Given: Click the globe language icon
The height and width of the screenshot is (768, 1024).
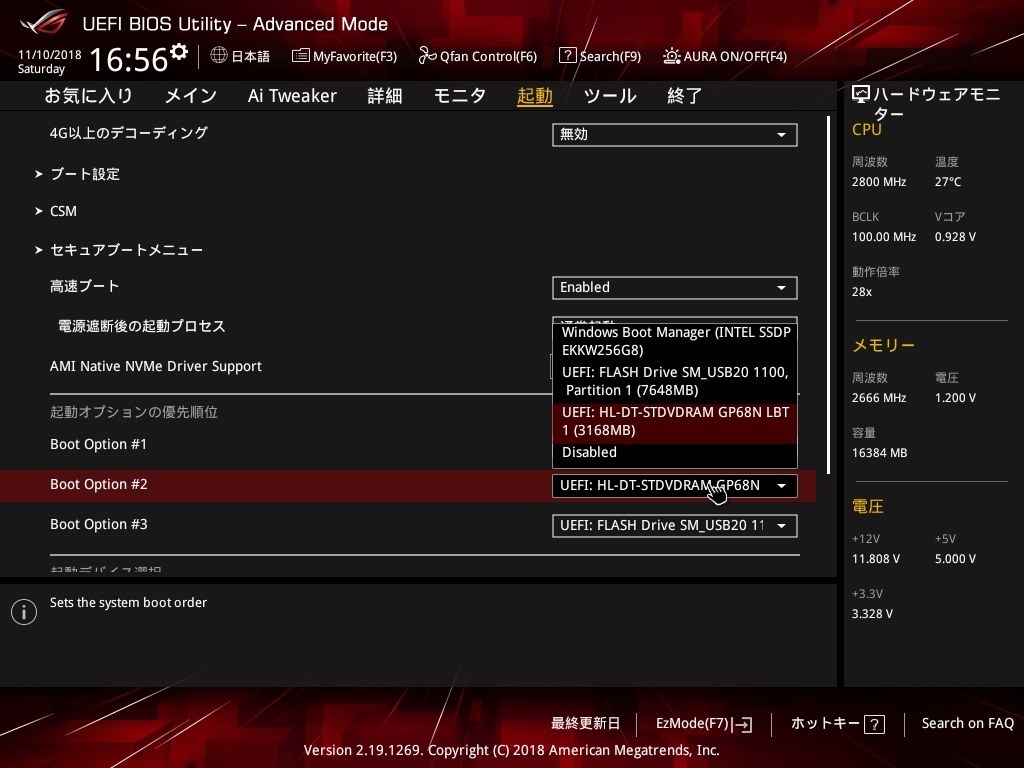Looking at the screenshot, I should point(219,56).
